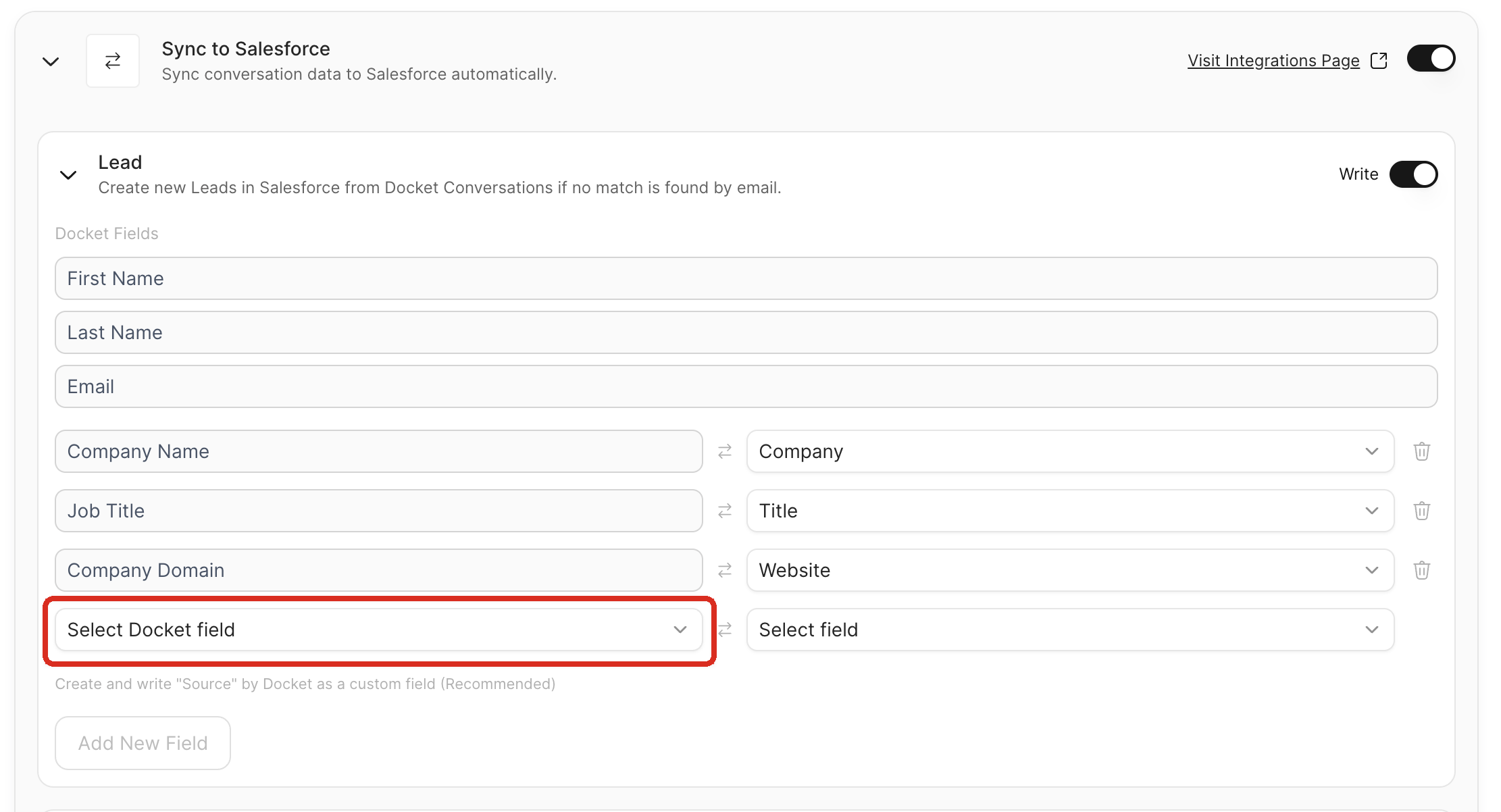Image resolution: width=1501 pixels, height=812 pixels.
Task: Click the 'Lead' section title
Action: point(120,162)
